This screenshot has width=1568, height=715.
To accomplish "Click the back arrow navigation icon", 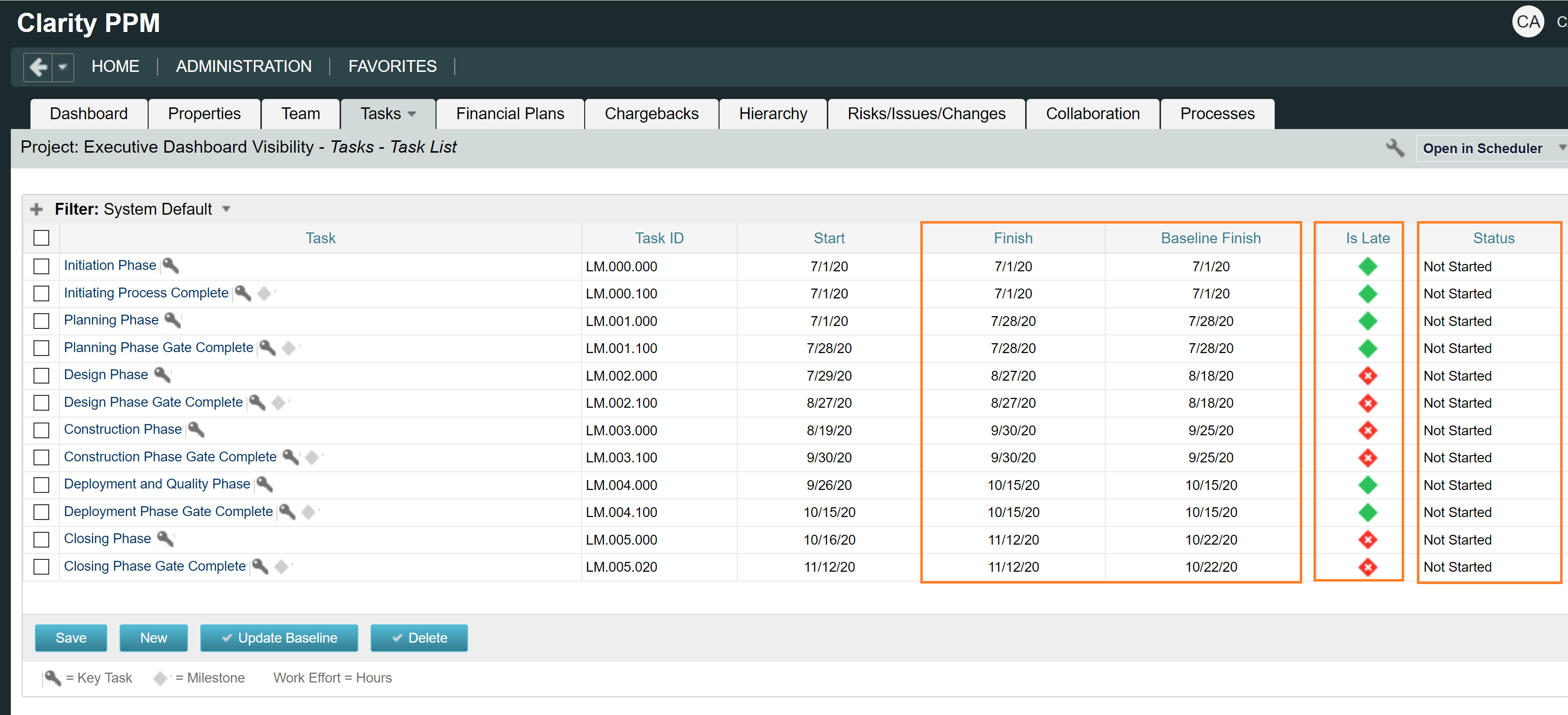I will (38, 66).
